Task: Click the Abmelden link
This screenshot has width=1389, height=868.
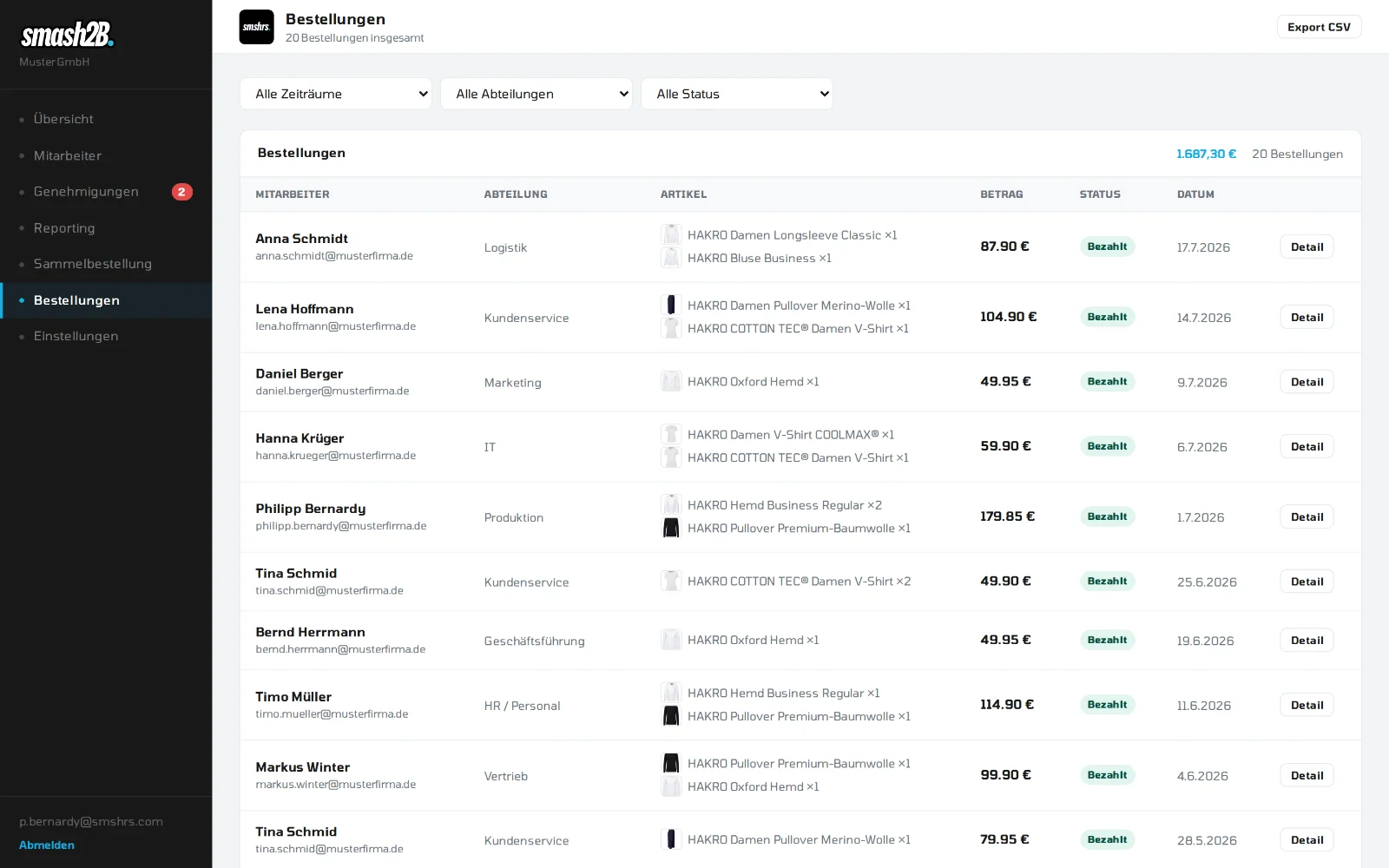Action: tap(47, 845)
